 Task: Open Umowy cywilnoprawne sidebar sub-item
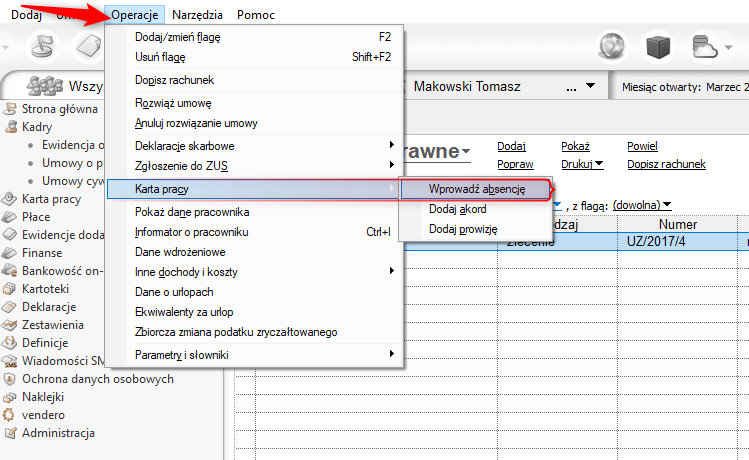[x=72, y=181]
